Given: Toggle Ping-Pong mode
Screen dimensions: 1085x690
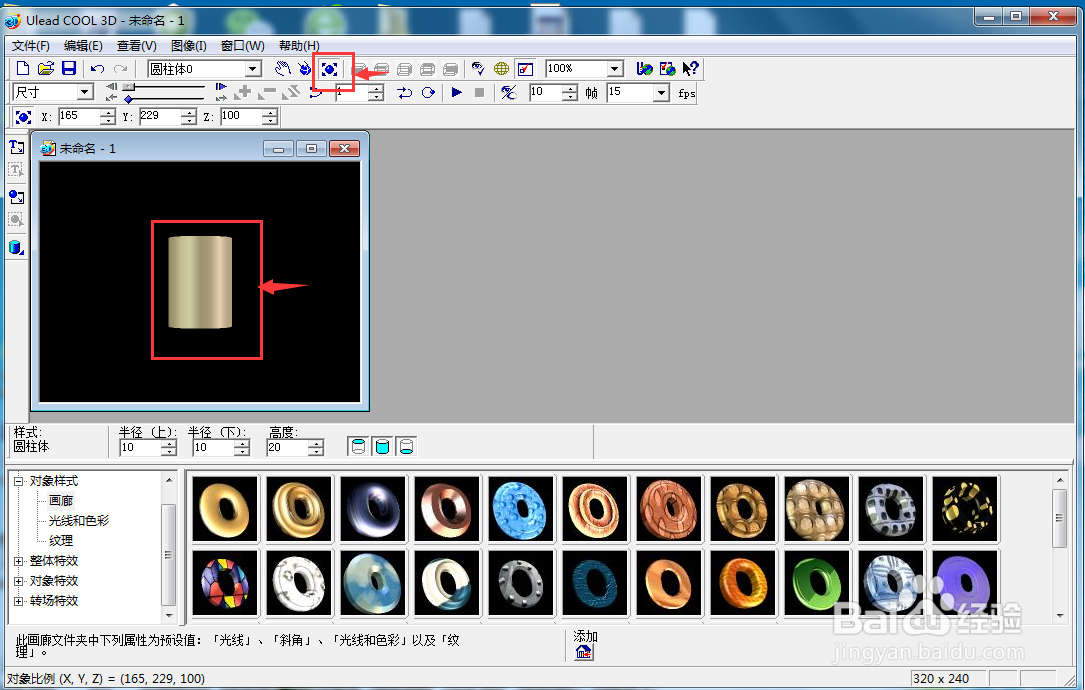Looking at the screenshot, I should pos(405,92).
